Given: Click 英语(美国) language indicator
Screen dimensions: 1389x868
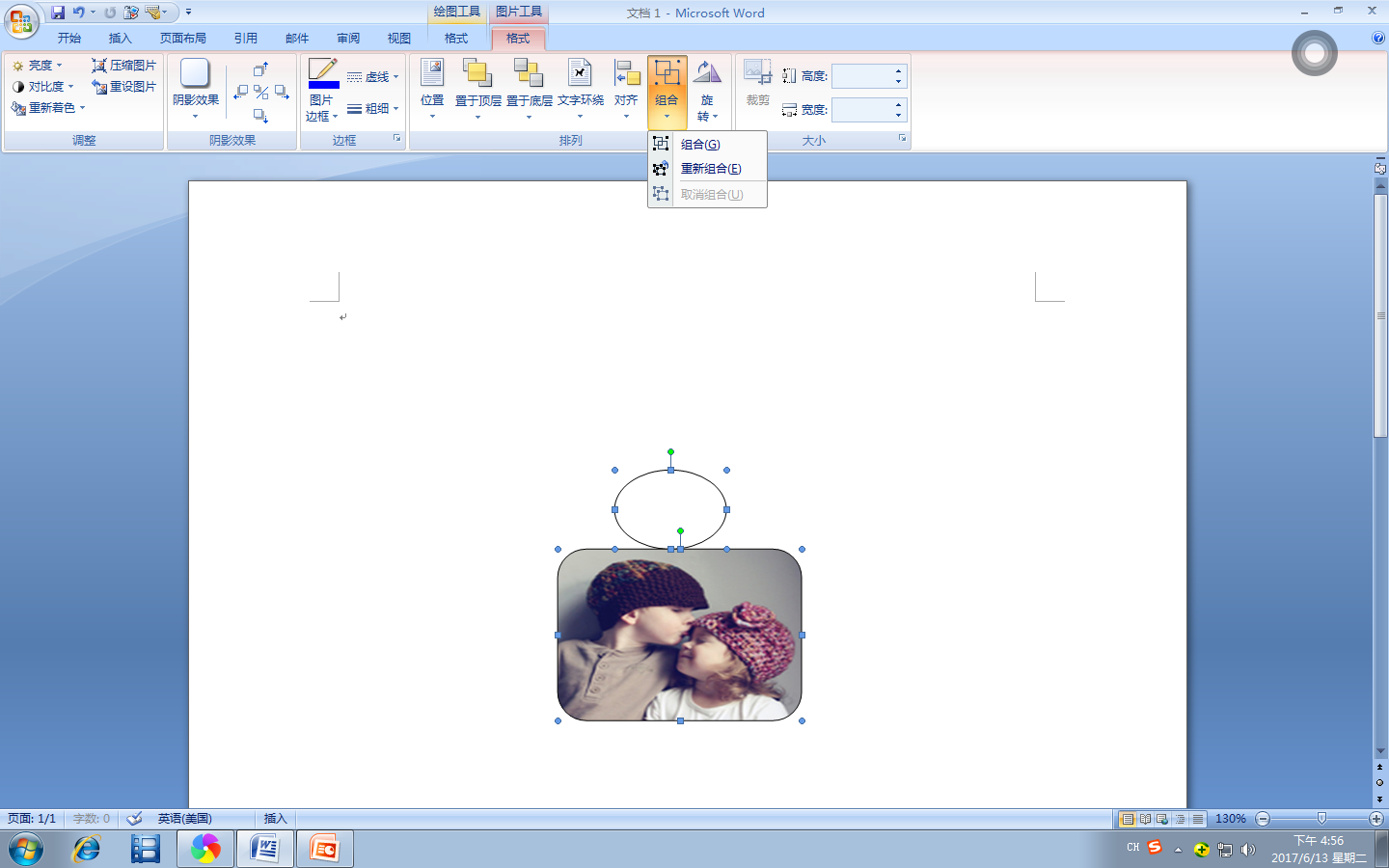Looking at the screenshot, I should click(185, 819).
